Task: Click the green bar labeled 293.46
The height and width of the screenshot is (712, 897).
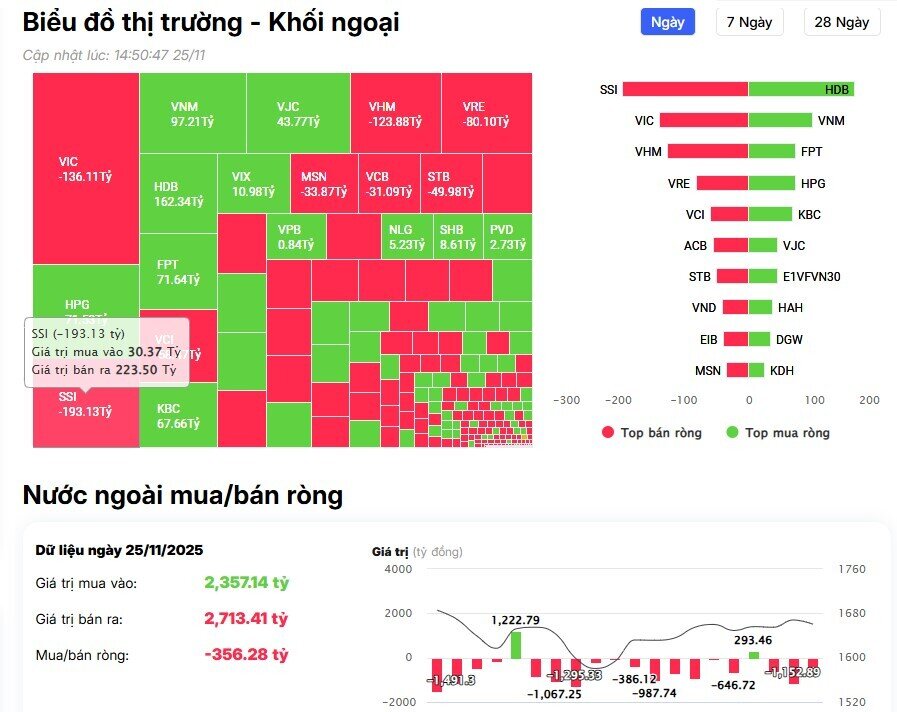Action: (x=755, y=653)
